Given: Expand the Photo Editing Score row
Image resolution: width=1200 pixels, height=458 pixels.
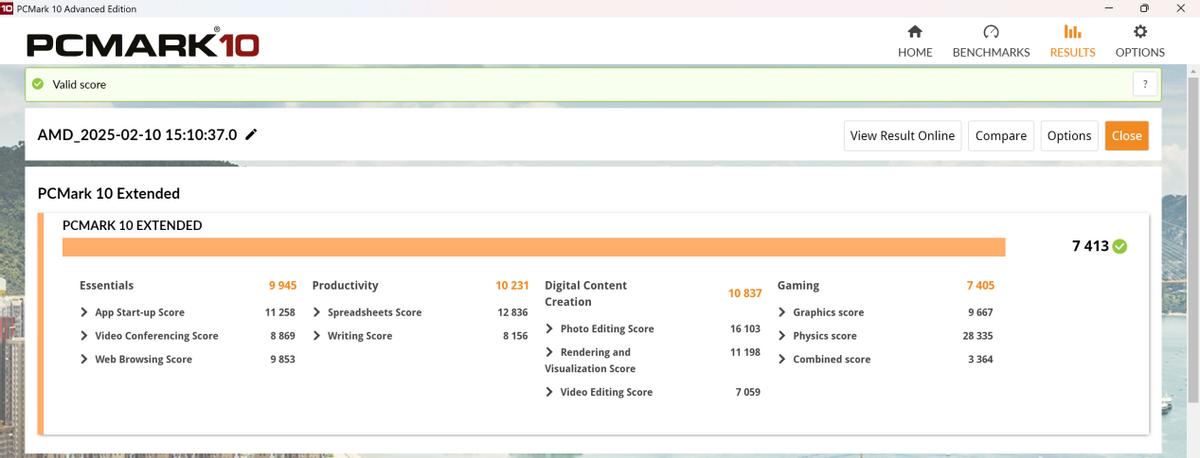Looking at the screenshot, I should point(550,329).
